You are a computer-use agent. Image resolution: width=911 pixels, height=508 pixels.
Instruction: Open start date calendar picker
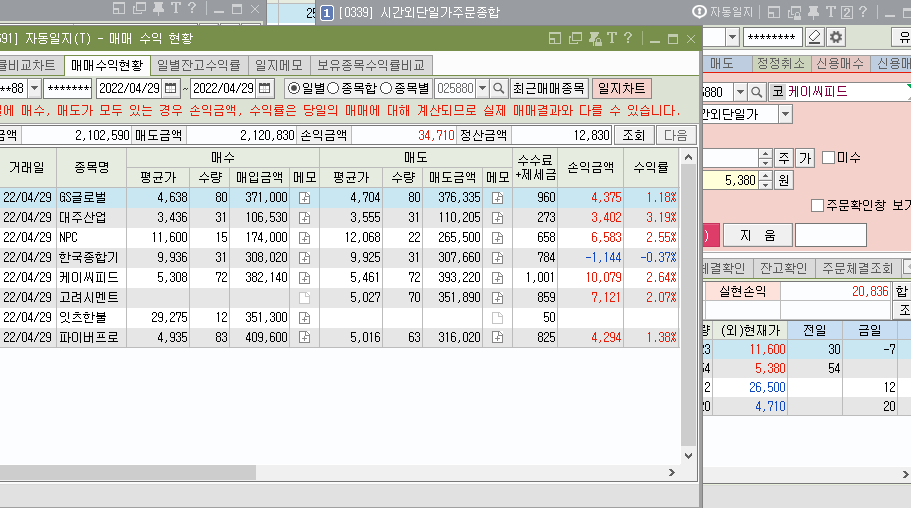[171, 88]
